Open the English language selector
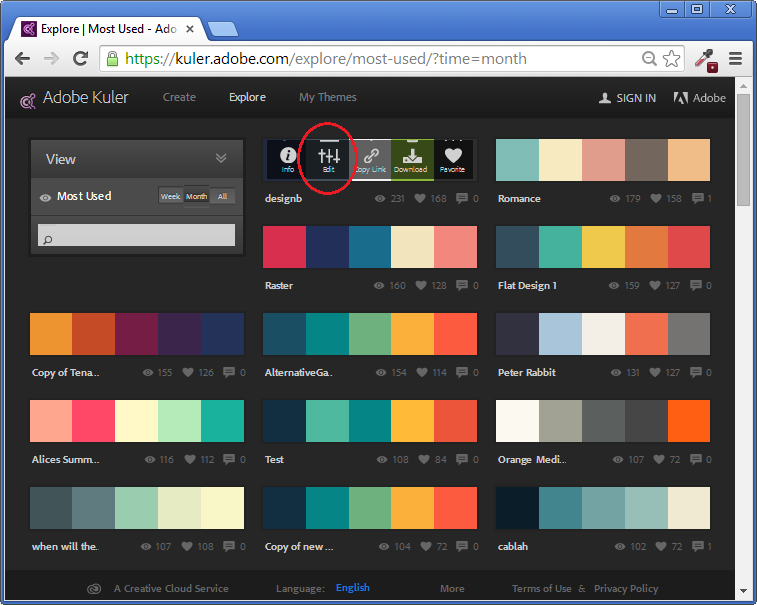This screenshot has width=757, height=605. tap(352, 588)
